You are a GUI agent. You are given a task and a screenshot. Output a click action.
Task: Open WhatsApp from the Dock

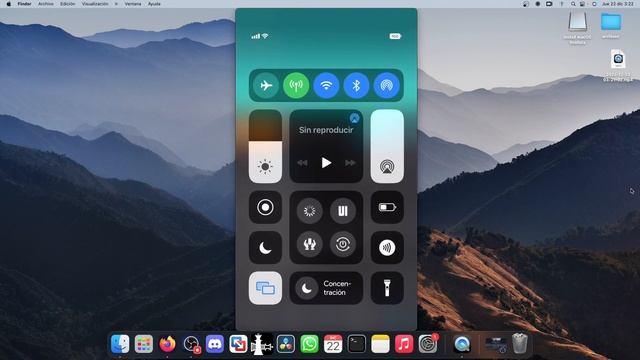click(x=309, y=344)
